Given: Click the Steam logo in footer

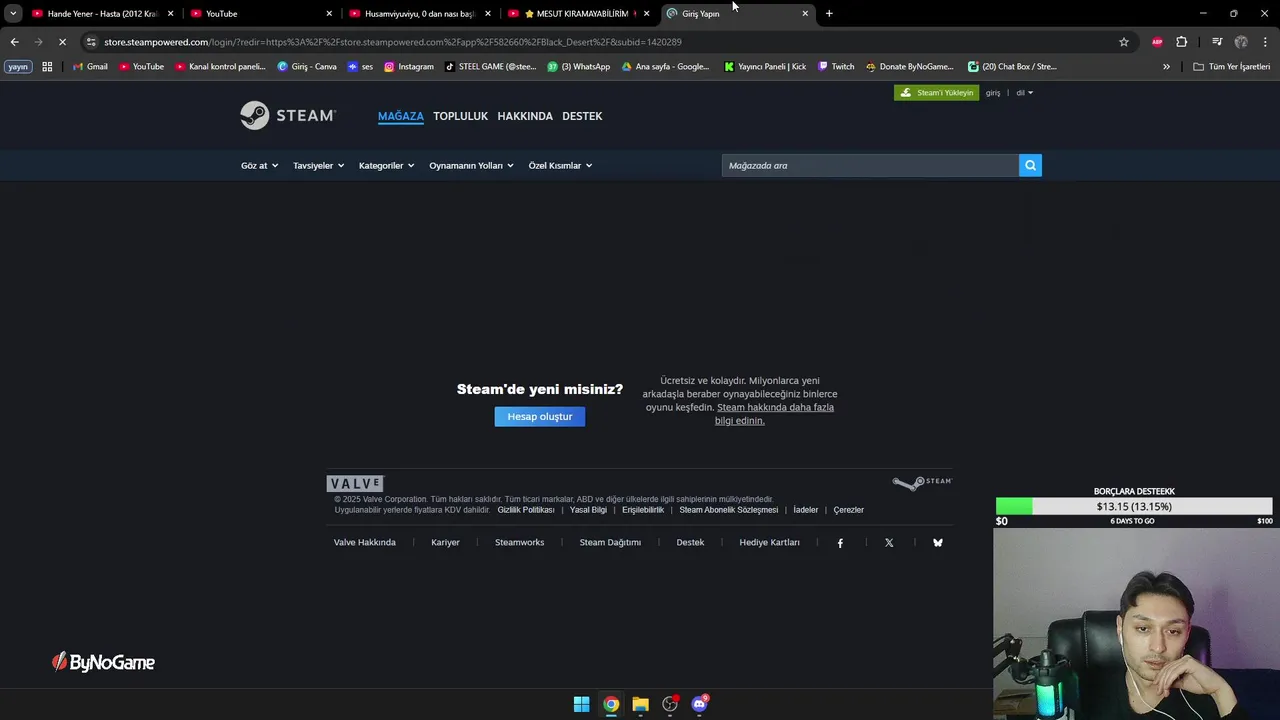Looking at the screenshot, I should (x=922, y=483).
